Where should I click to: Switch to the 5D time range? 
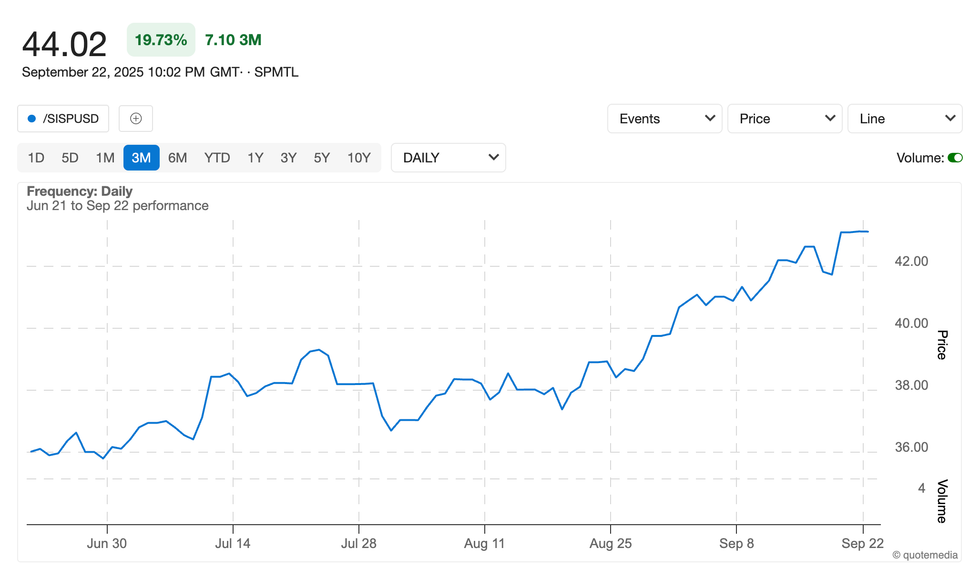[x=70, y=158]
